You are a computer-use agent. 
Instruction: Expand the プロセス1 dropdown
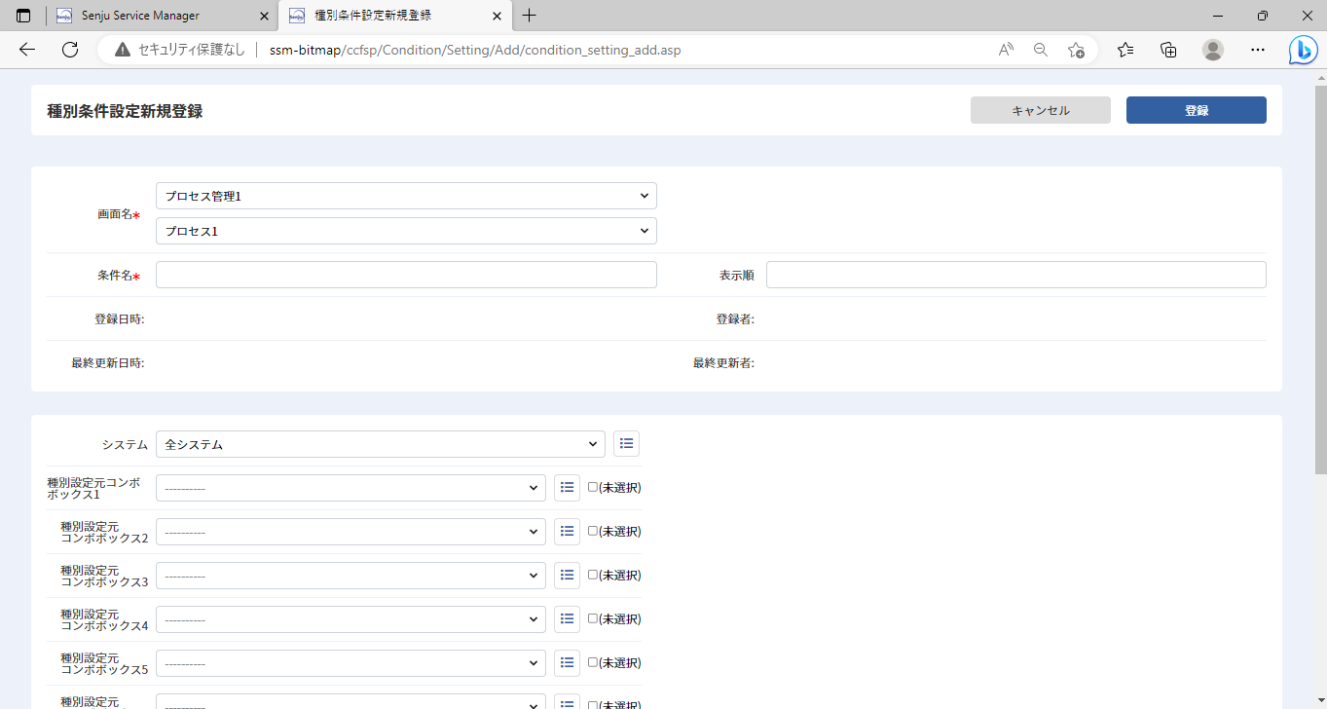coord(406,231)
